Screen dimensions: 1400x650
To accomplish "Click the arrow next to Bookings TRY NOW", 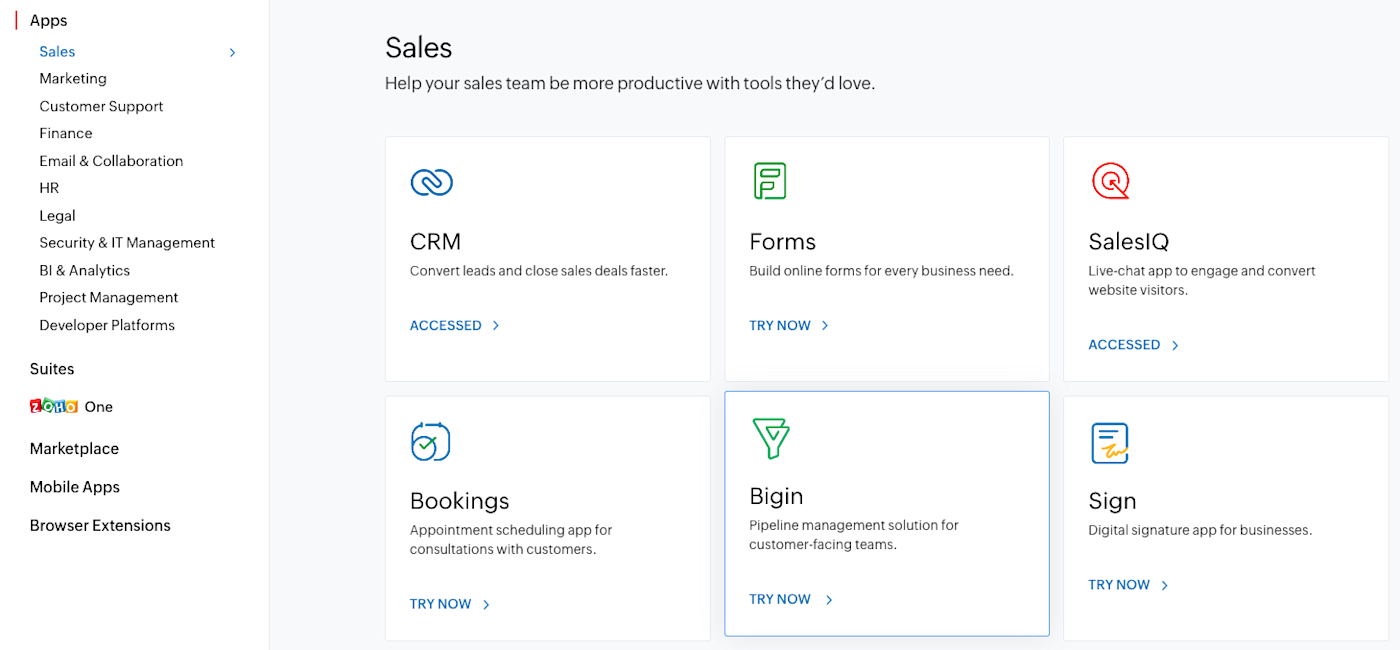I will [486, 605].
